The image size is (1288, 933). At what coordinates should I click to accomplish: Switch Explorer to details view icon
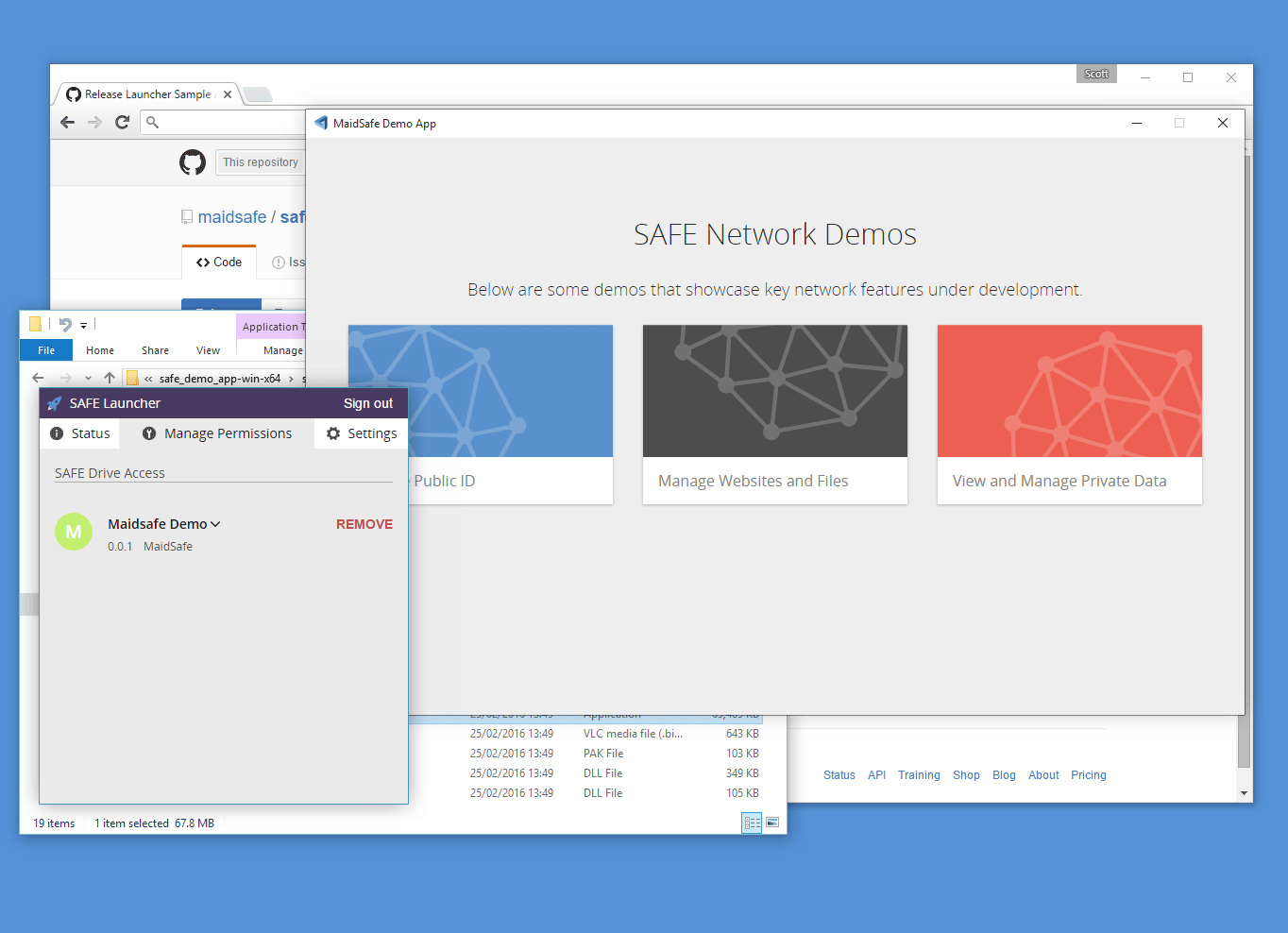point(752,823)
